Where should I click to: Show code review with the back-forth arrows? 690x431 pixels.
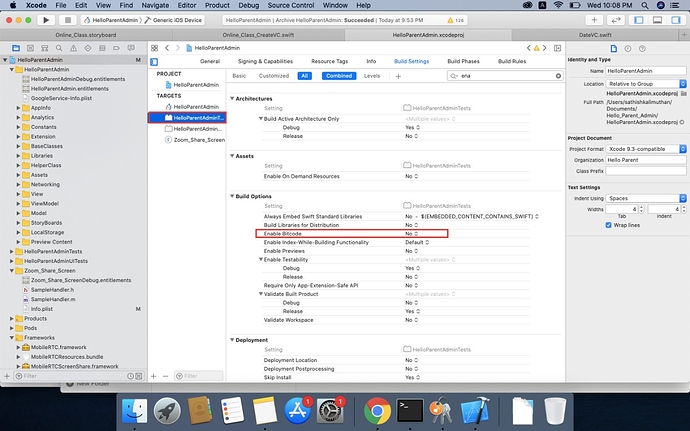(x=616, y=20)
